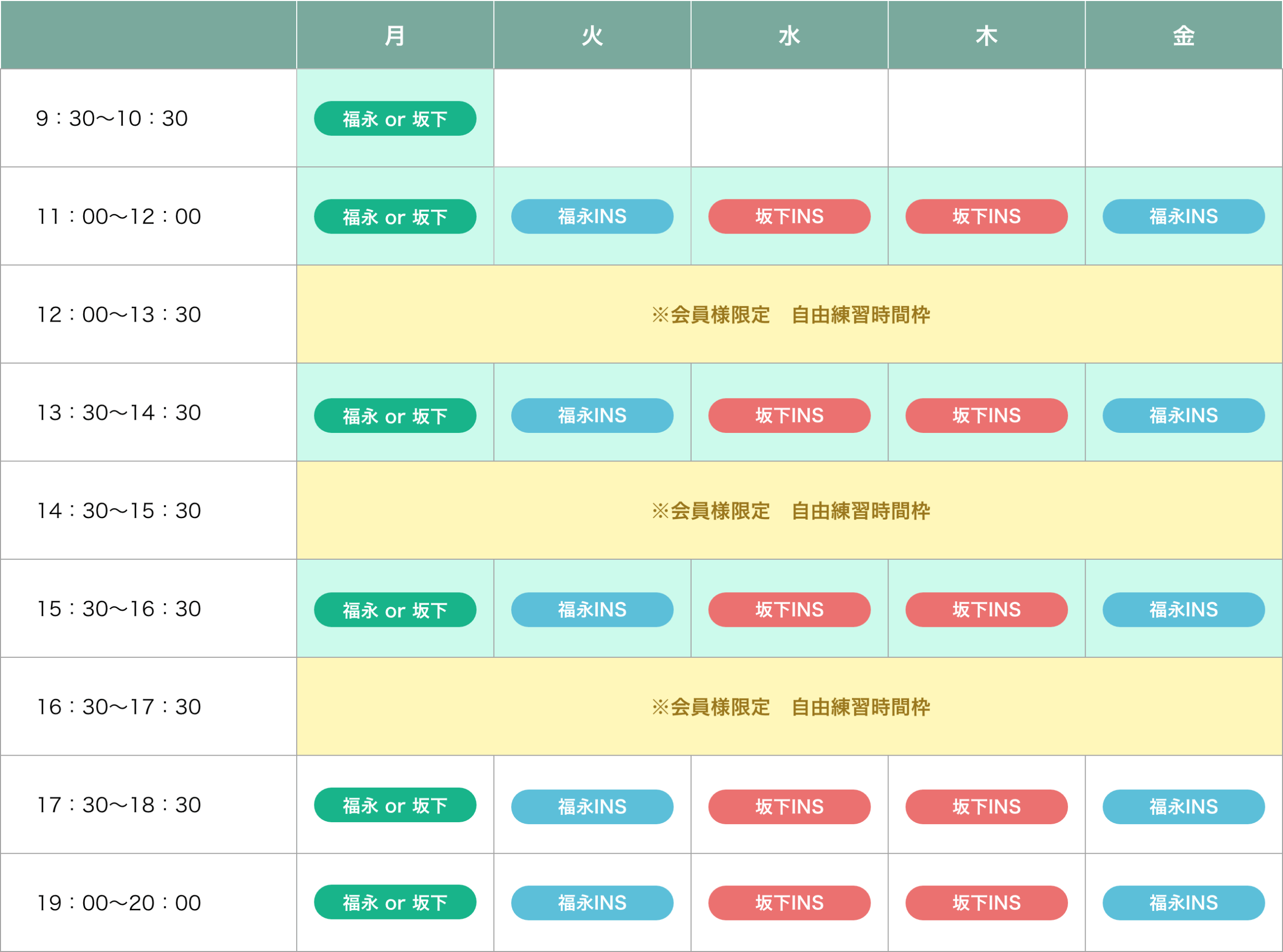Click 12:00 members-only free practice banner

pyautogui.click(x=790, y=315)
